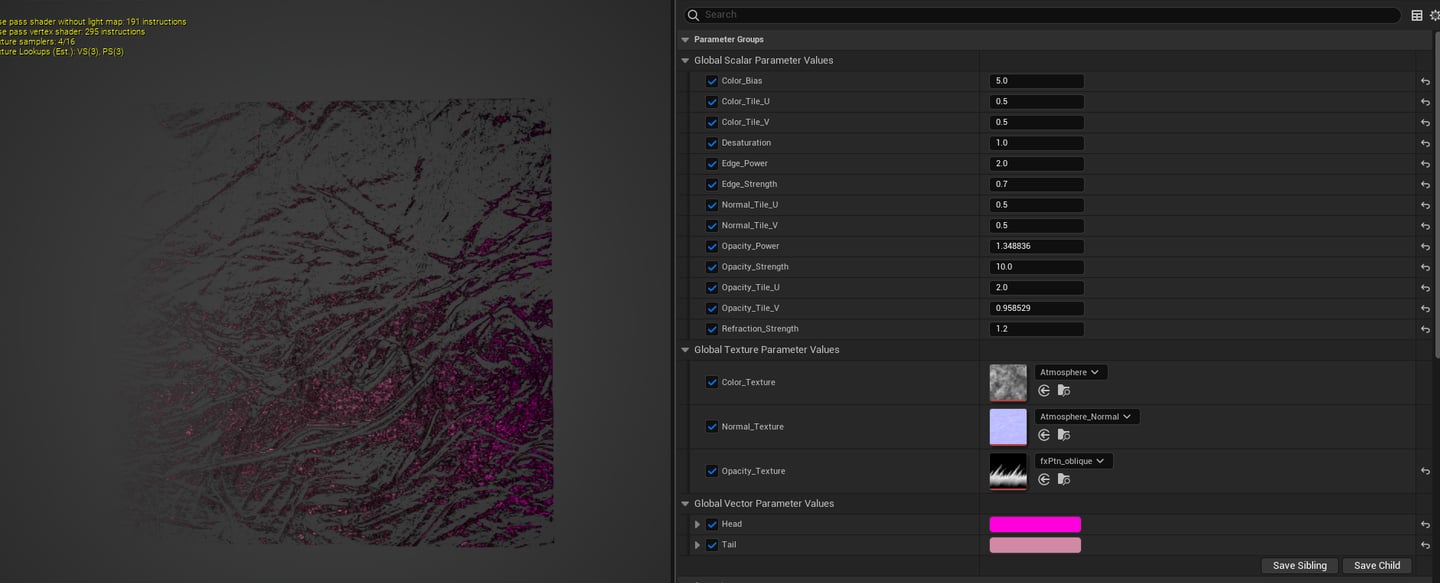Use selected asset for Color_Texture
The image size is (1440, 583).
click(1044, 391)
